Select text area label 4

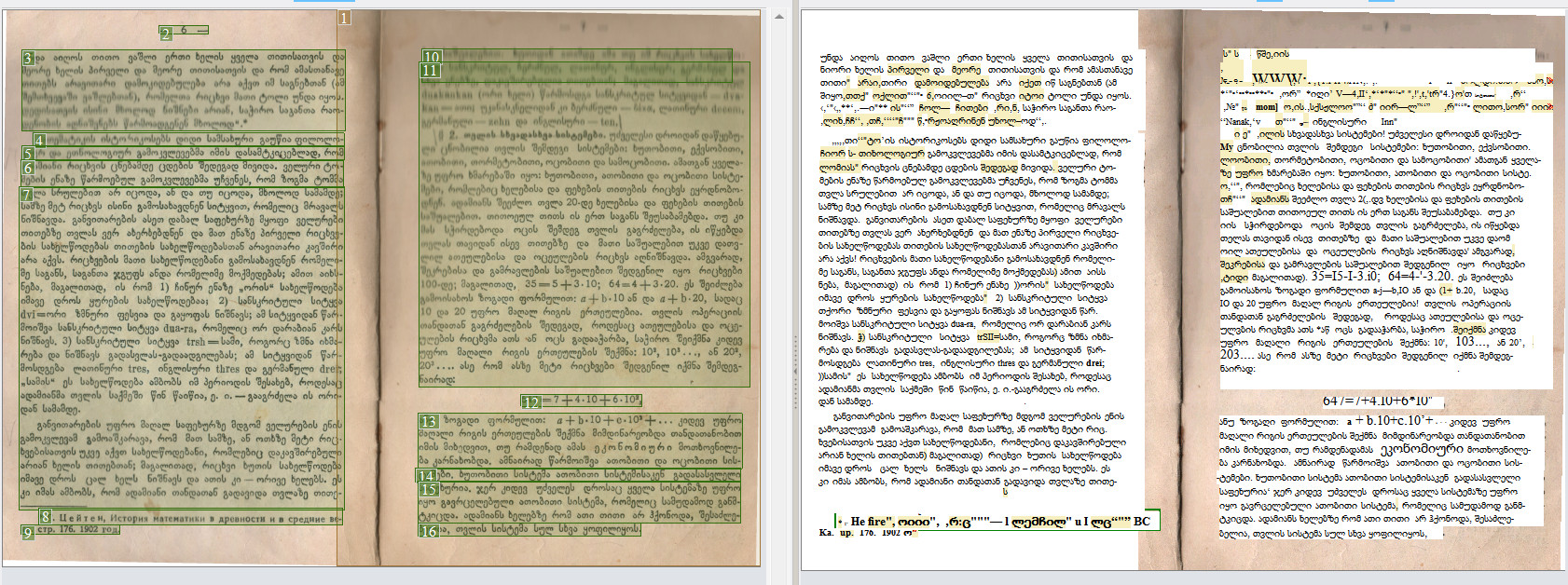(39, 141)
